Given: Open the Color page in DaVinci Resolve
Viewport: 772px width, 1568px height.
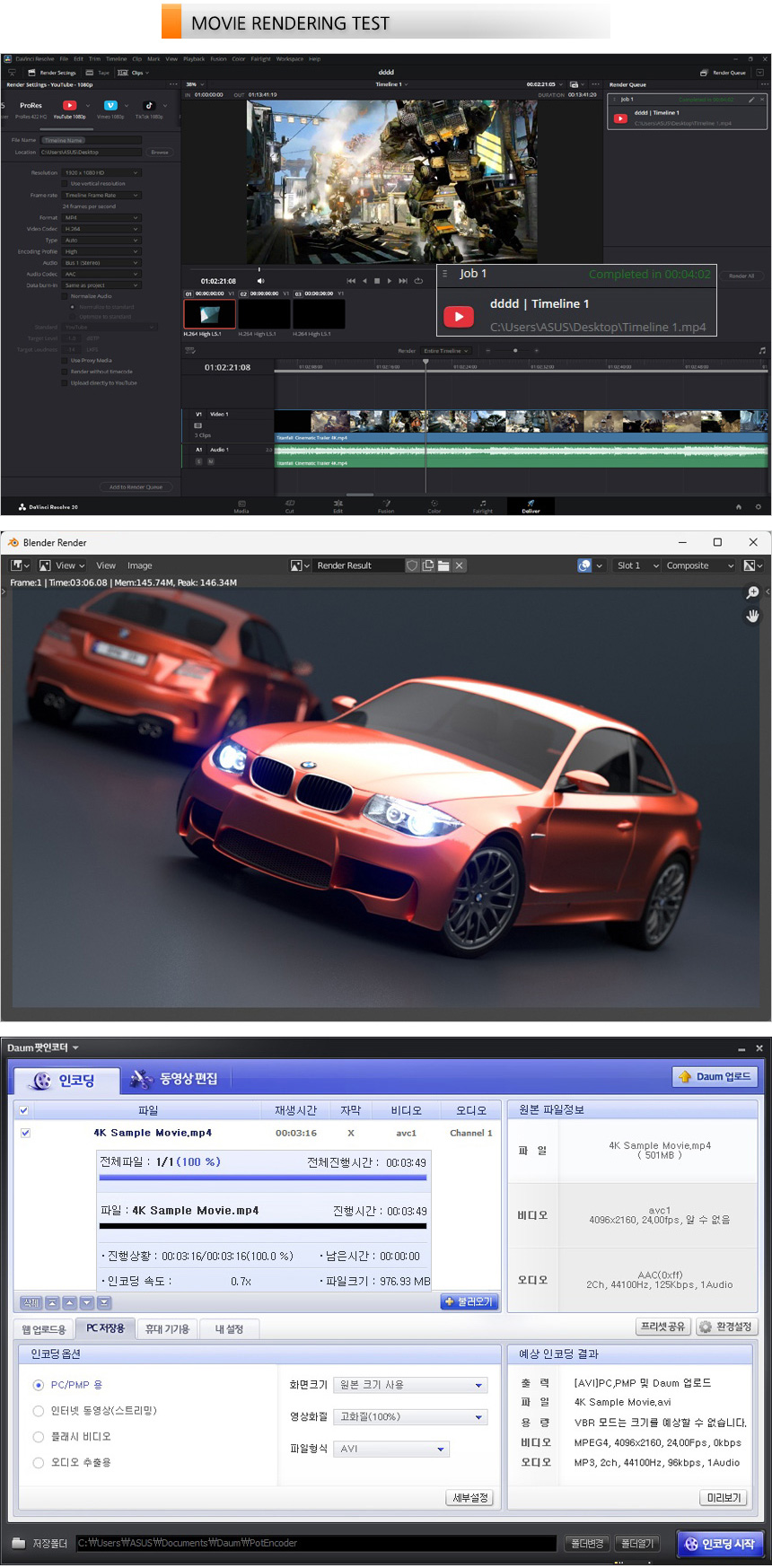Looking at the screenshot, I should click(434, 504).
